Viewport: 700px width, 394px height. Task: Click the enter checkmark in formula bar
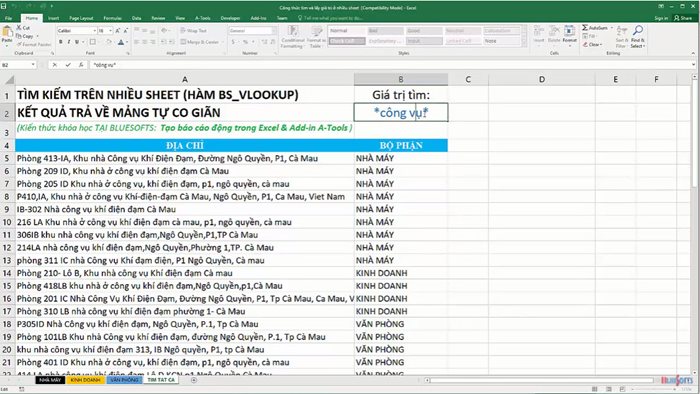(68, 65)
